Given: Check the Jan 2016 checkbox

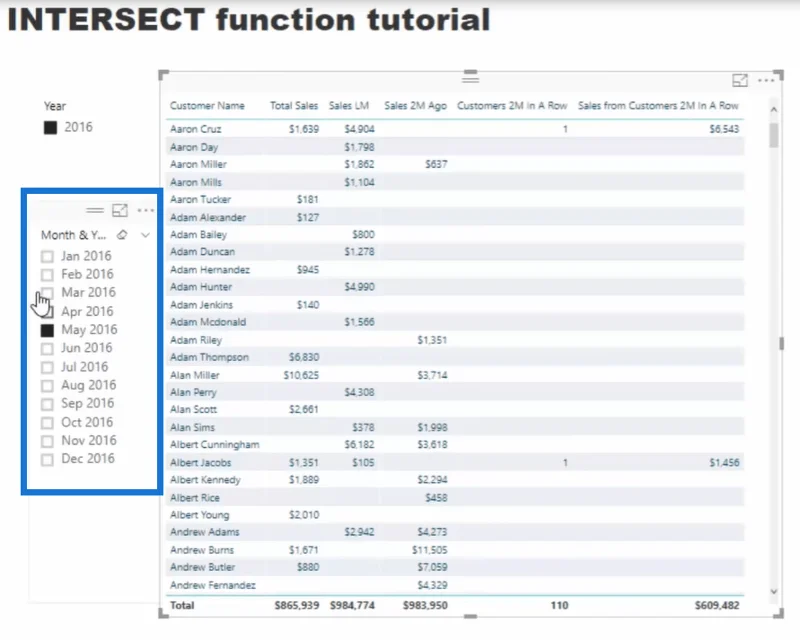Looking at the screenshot, I should [x=47, y=256].
